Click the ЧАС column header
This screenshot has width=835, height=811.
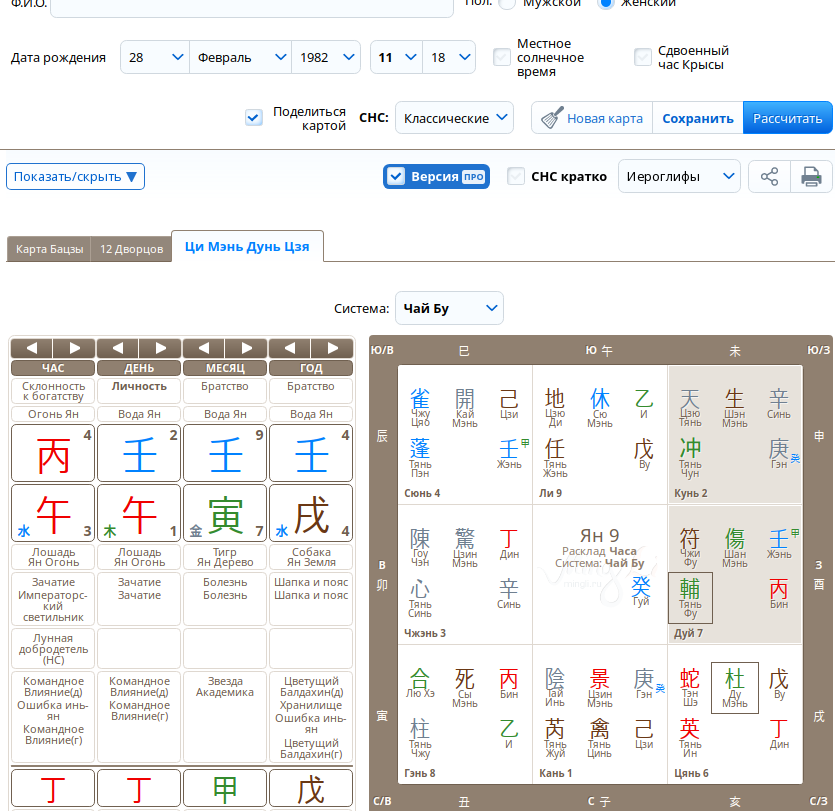[x=53, y=368]
